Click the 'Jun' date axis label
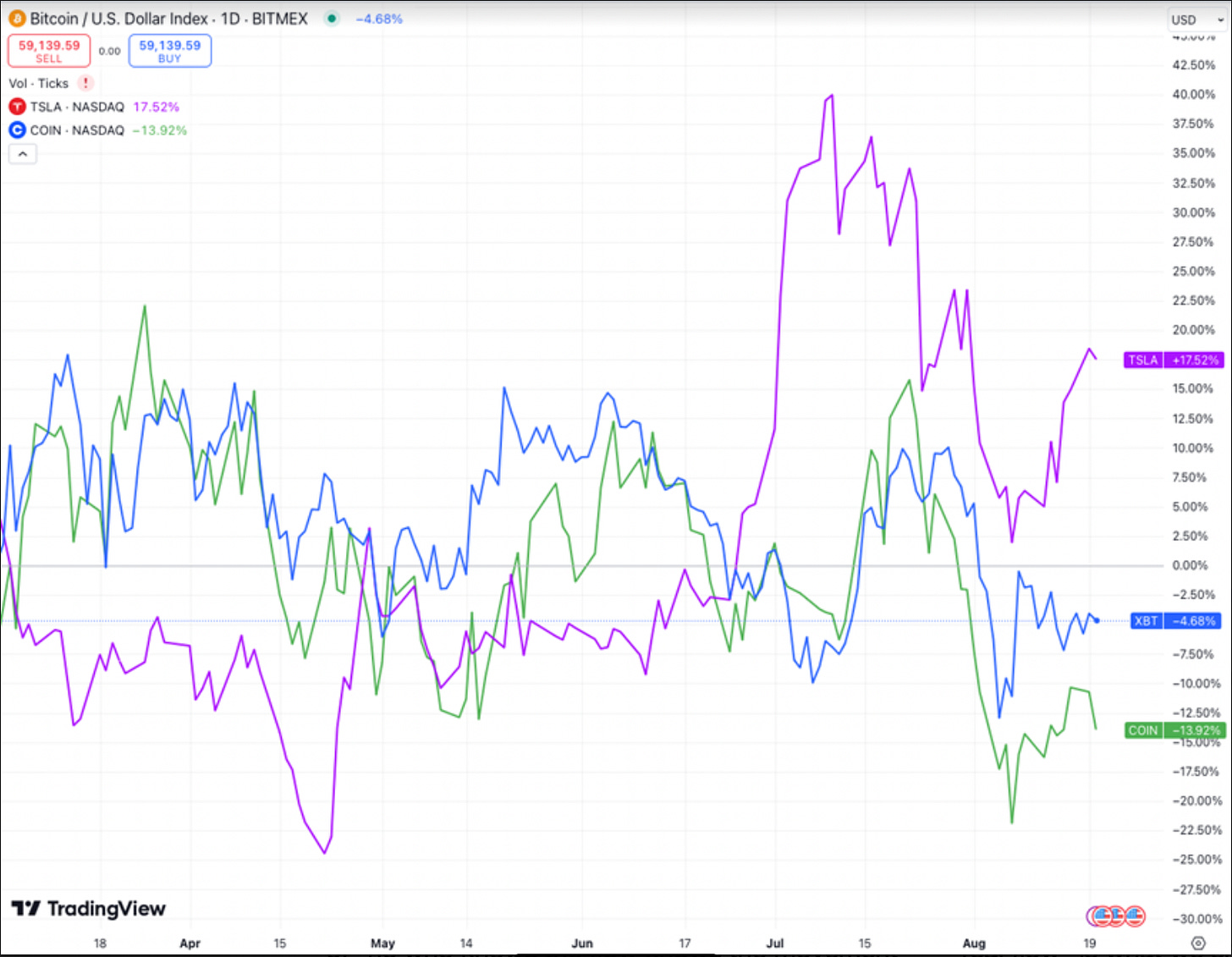The image size is (1232, 957). click(582, 943)
